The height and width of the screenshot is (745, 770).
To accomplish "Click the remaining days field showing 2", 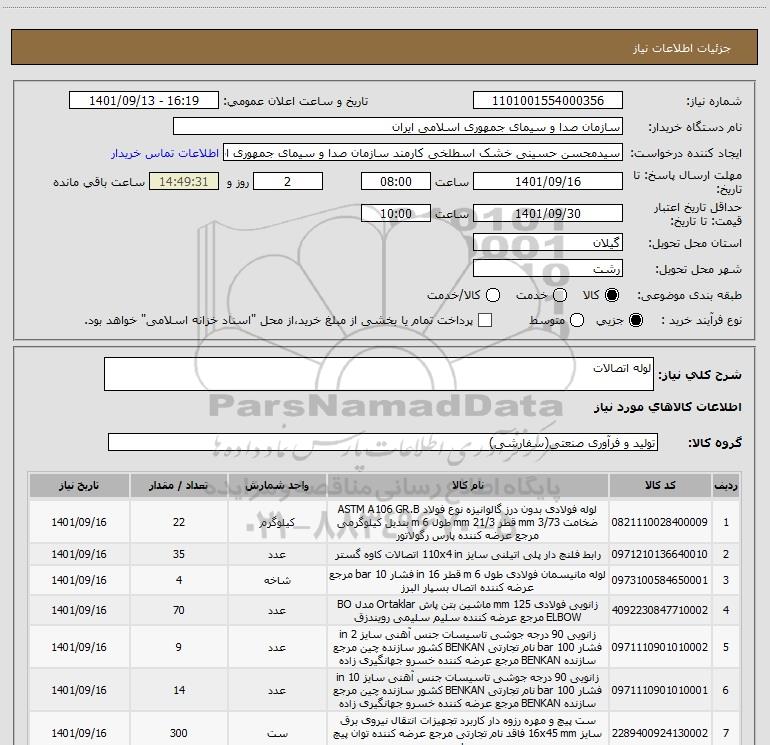I will click(288, 182).
